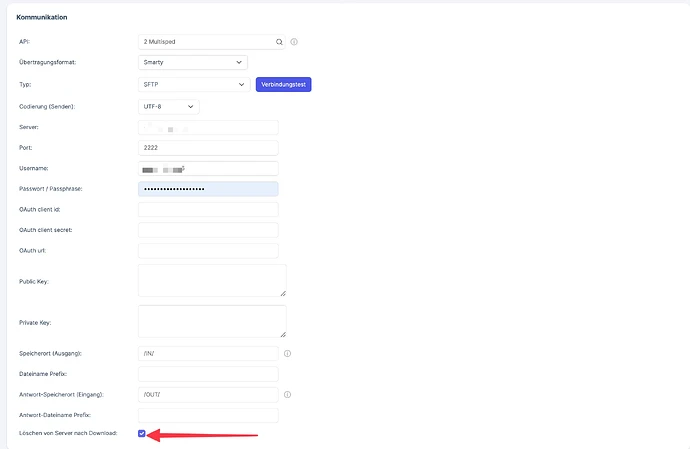690x449 pixels.
Task: Grab resize handle of Private Key textarea
Action: 283,334
